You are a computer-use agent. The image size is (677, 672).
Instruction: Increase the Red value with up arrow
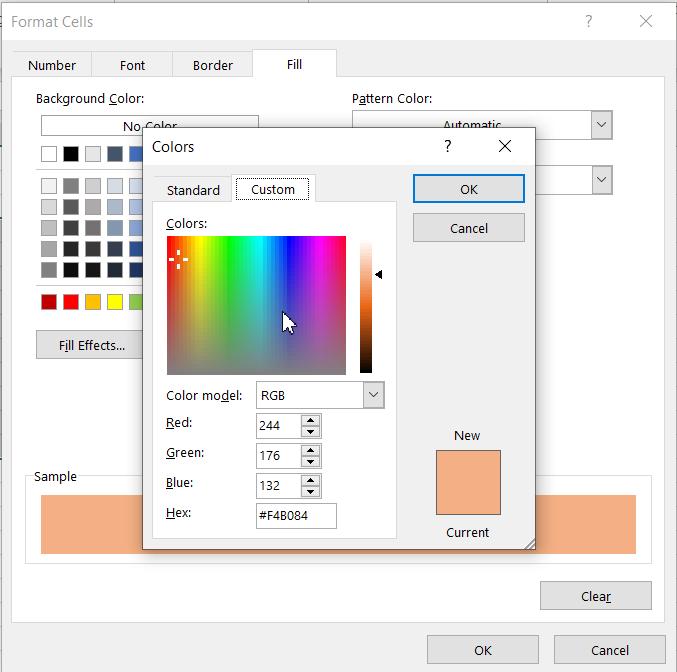(311, 420)
